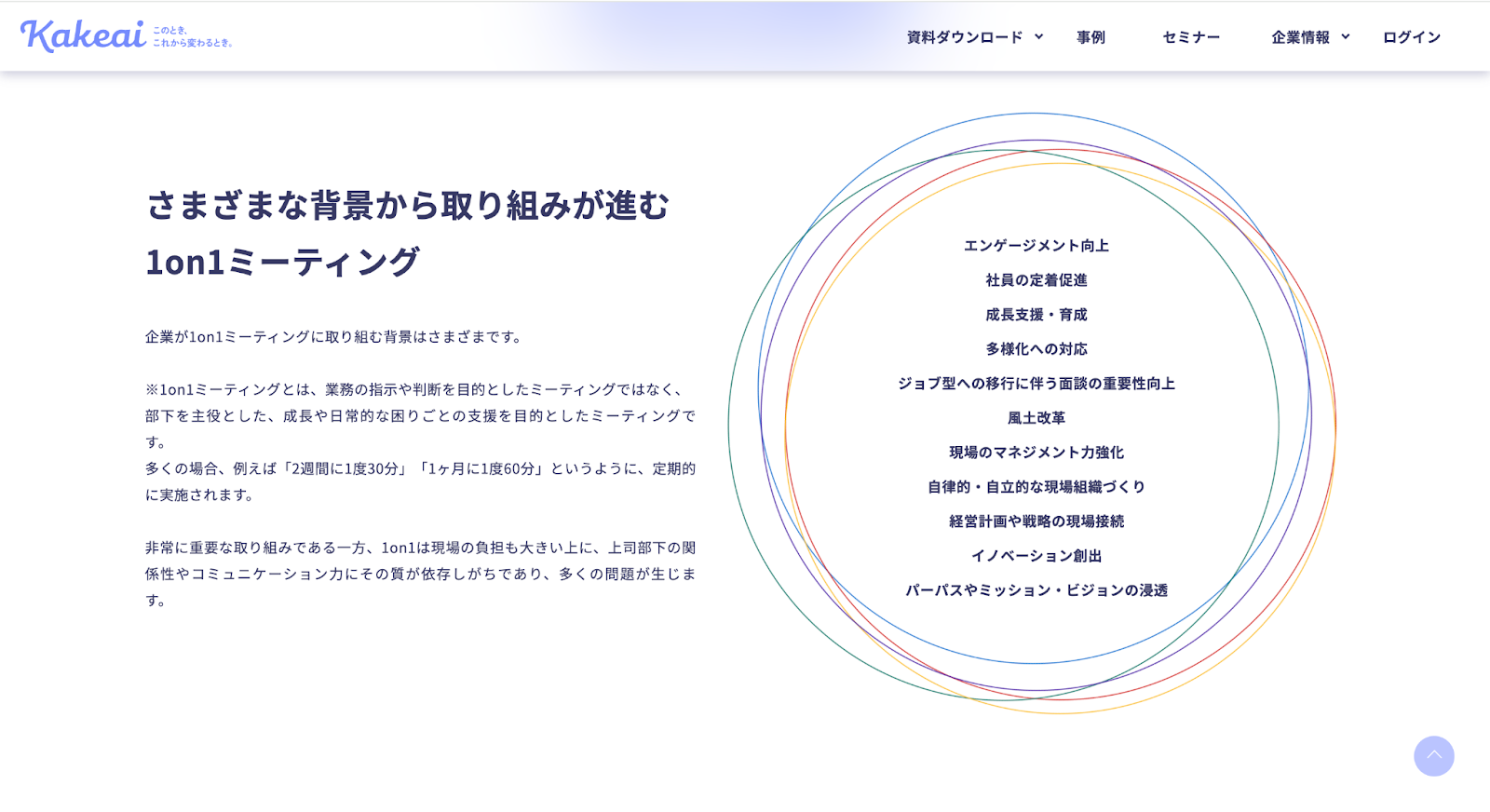Open the 事例 page
This screenshot has width=1490, height=812.
(1090, 37)
